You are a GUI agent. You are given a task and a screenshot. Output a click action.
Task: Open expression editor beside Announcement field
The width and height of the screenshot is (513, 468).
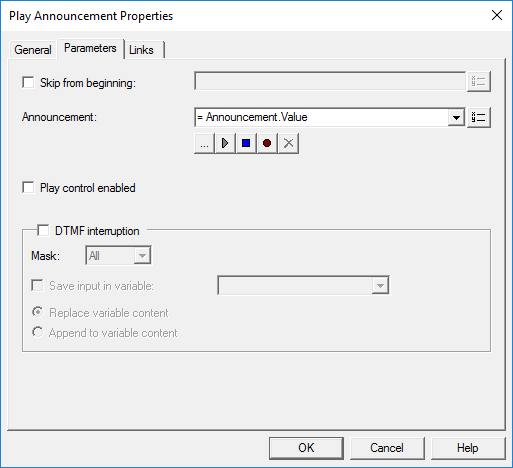(479, 117)
